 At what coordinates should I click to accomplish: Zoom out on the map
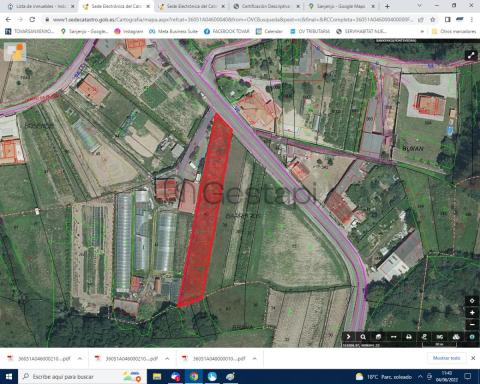(472, 324)
